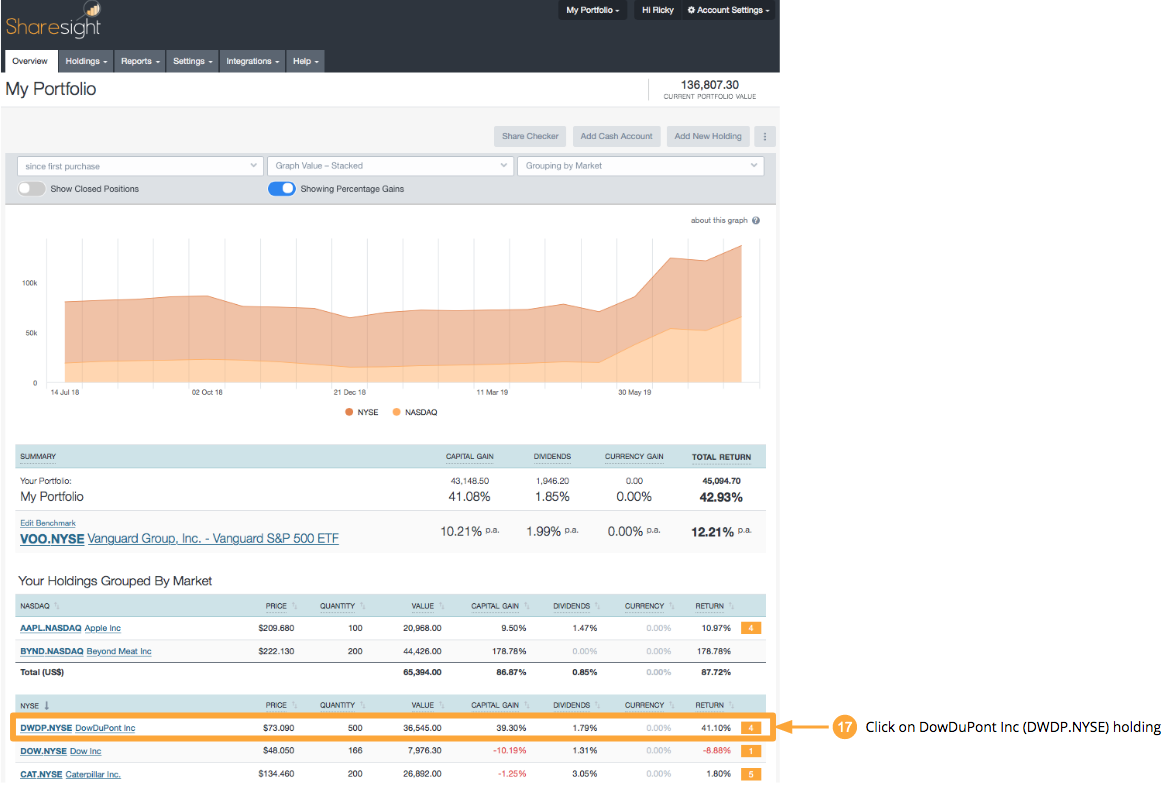Toggle Showing Percentage Gains switch
Viewport: 1167px width, 786px height.
281,189
